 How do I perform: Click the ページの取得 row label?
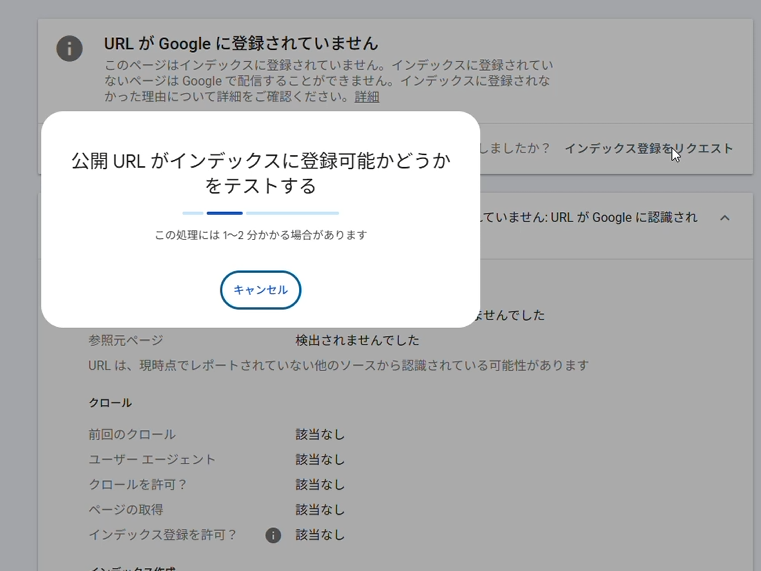click(x=125, y=510)
